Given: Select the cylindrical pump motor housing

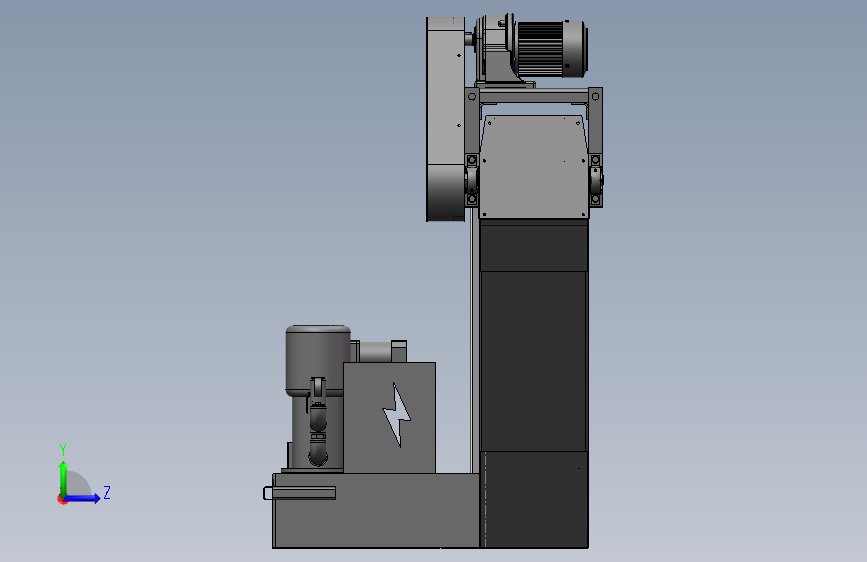Looking at the screenshot, I should (x=317, y=360).
